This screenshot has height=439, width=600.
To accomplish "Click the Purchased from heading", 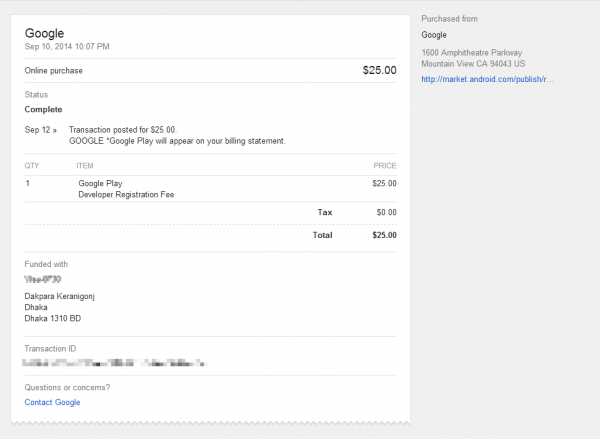I will click(452, 19).
